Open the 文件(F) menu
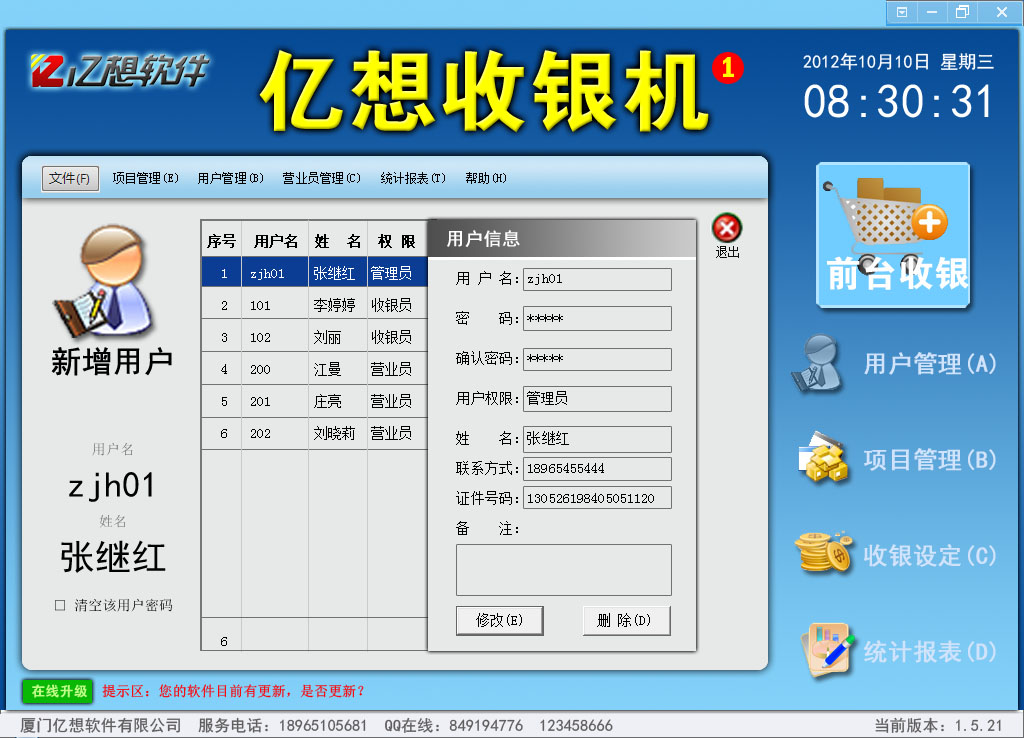Viewport: 1024px width, 738px height. [x=70, y=178]
